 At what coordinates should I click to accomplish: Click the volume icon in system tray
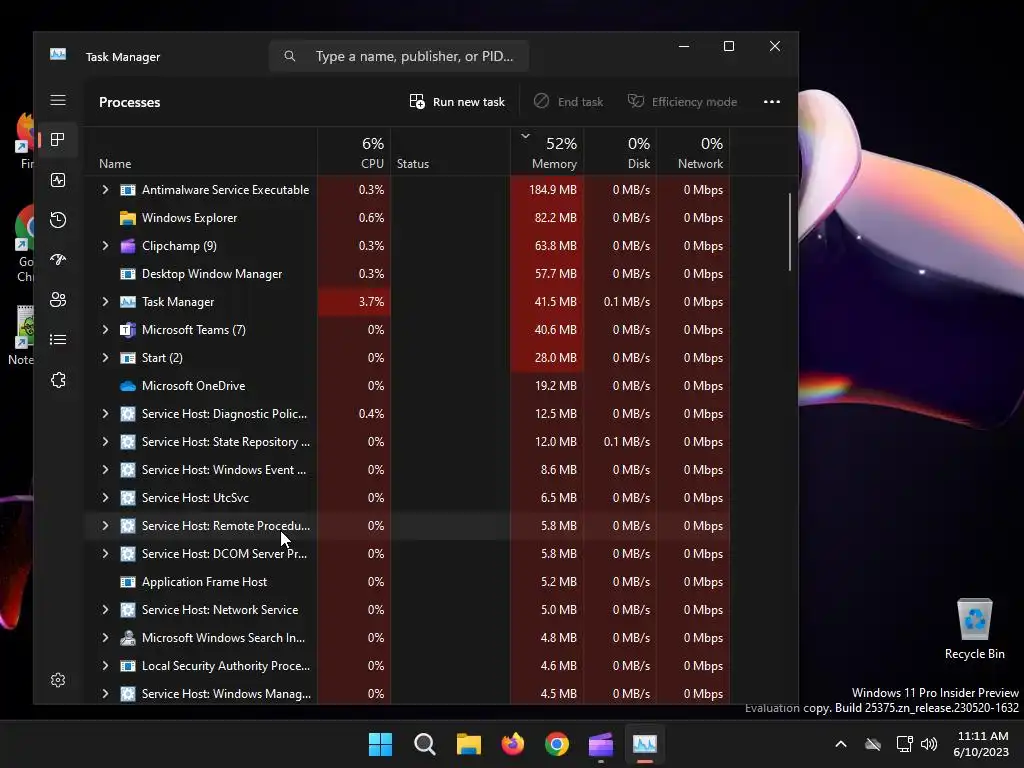929,744
